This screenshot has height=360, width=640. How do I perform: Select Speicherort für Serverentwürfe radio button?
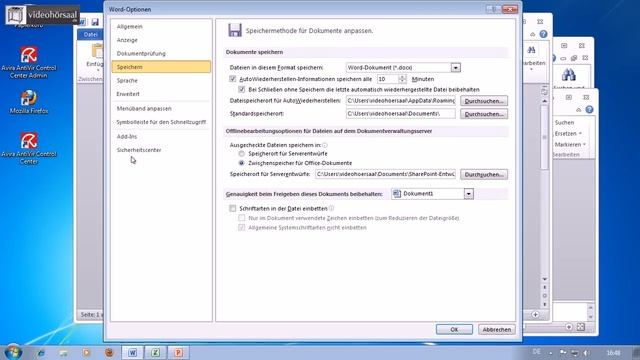(242, 153)
